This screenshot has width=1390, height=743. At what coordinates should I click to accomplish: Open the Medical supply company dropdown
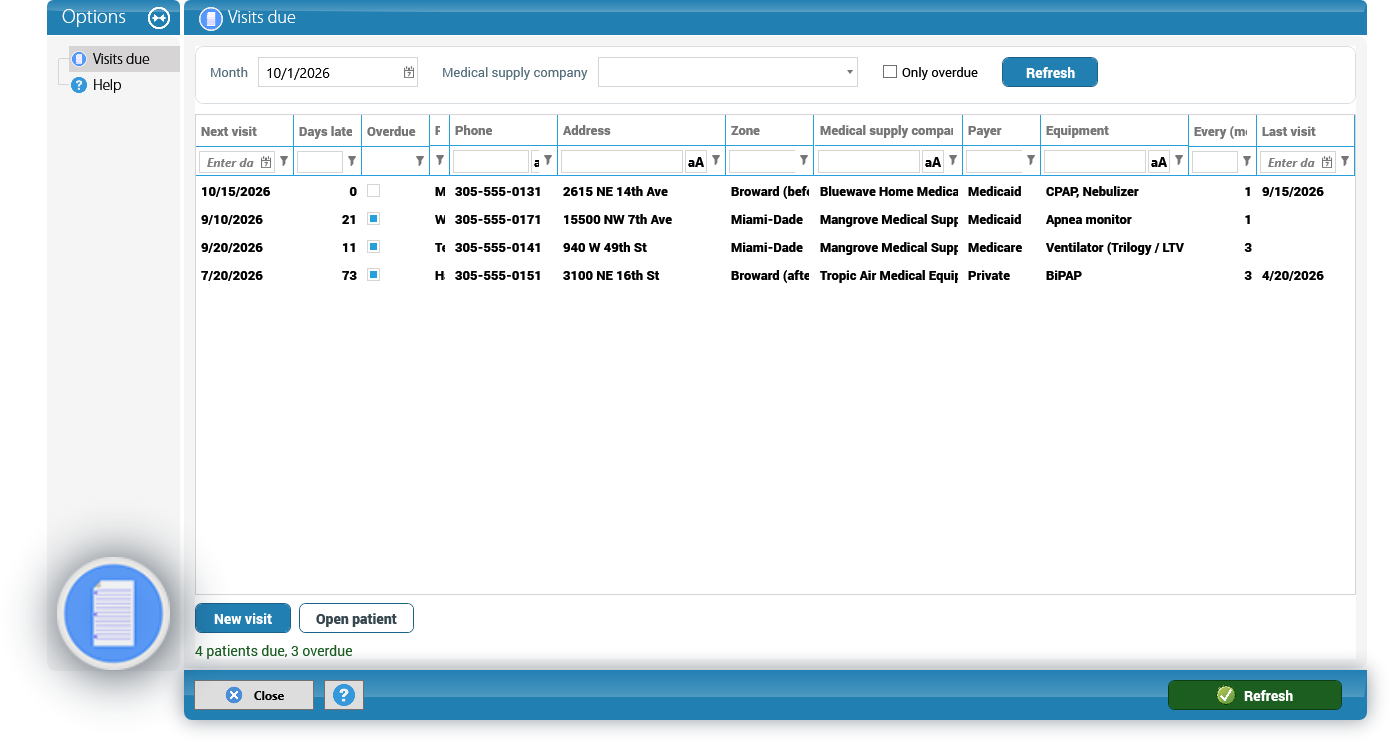[849, 72]
